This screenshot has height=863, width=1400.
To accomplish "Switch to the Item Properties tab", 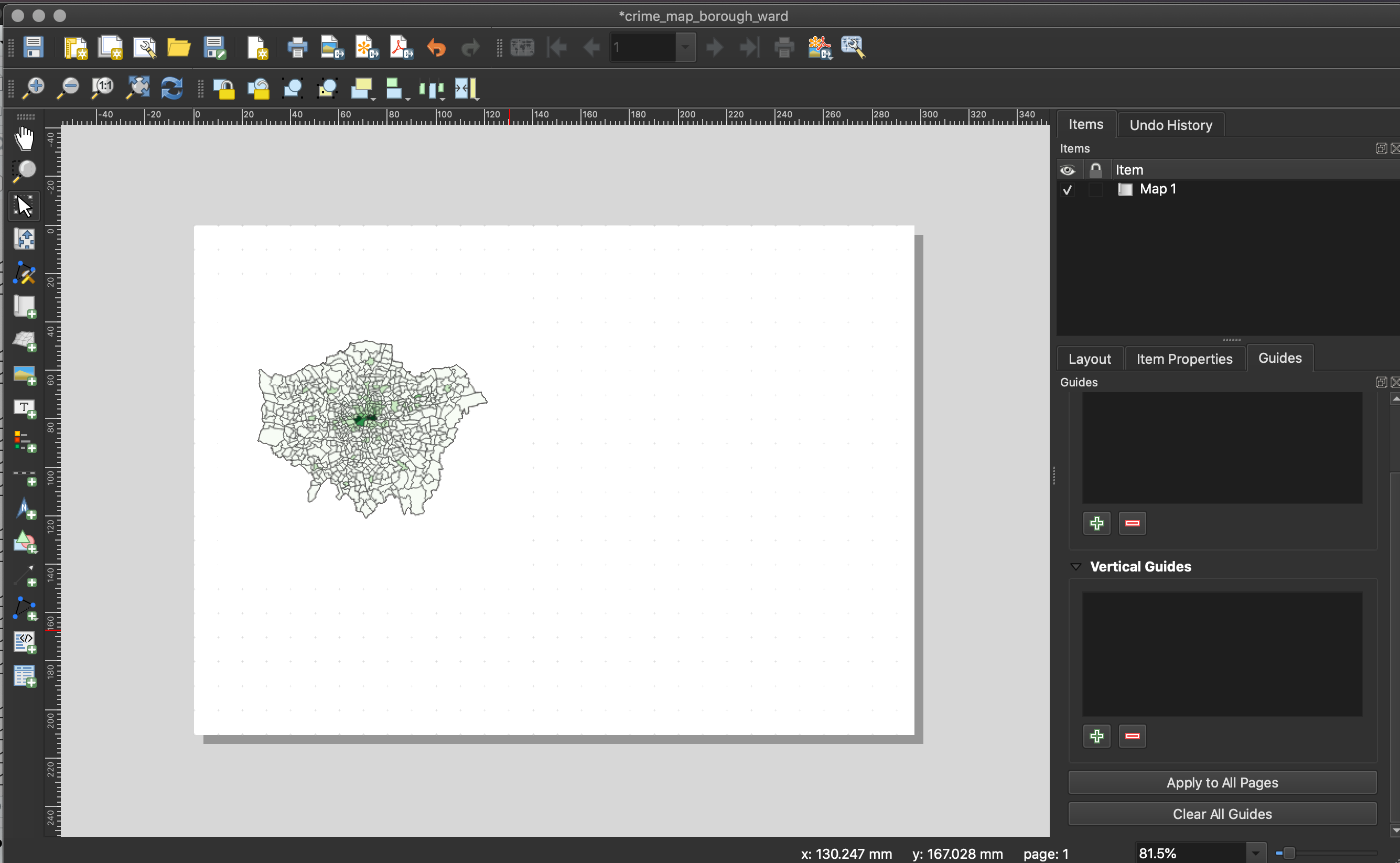I will [x=1184, y=358].
